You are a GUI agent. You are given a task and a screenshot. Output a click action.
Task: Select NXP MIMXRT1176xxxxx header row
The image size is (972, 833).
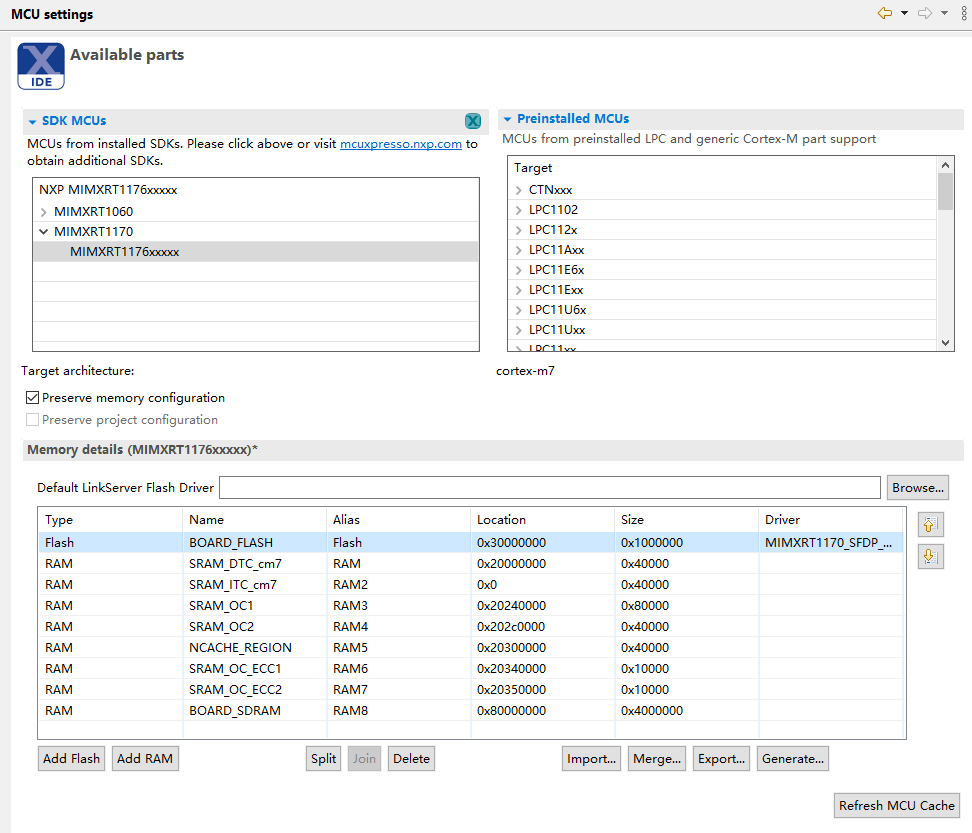pyautogui.click(x=255, y=190)
